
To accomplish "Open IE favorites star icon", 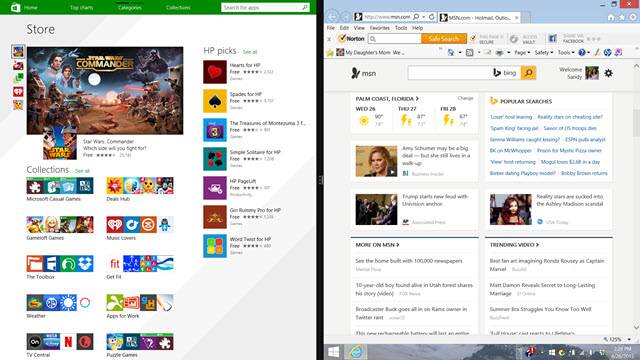I will coord(622,17).
